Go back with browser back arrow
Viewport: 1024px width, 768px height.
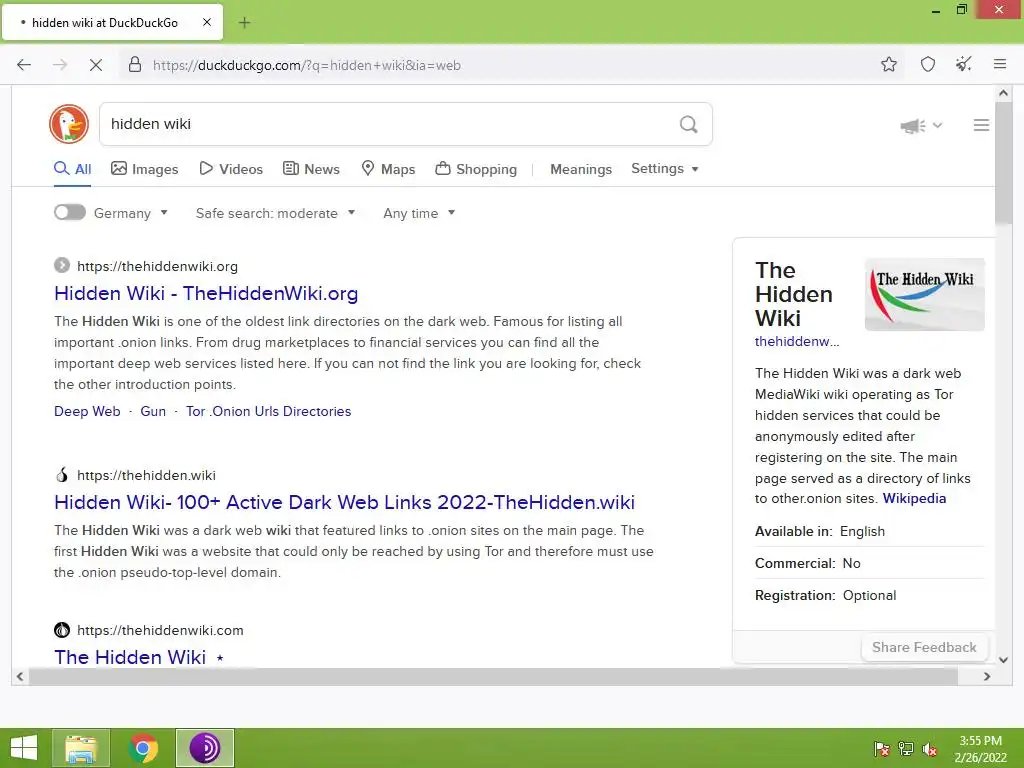[24, 65]
